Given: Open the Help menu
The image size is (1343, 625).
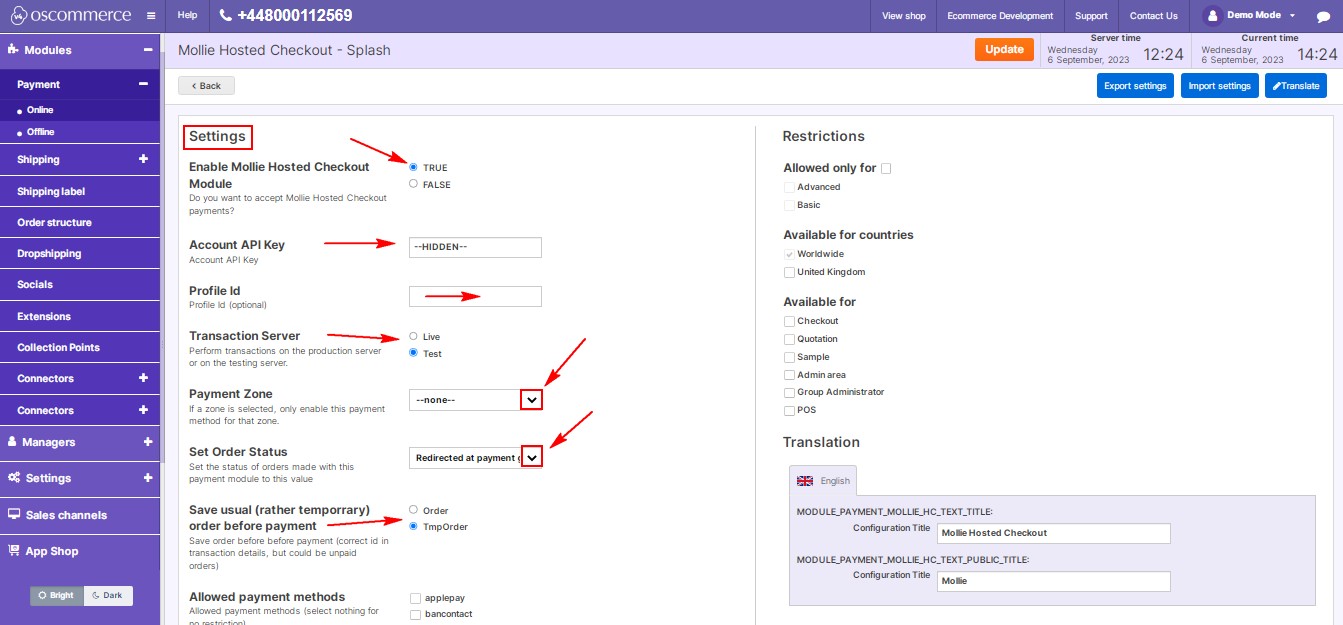Looking at the screenshot, I should tap(187, 16).
